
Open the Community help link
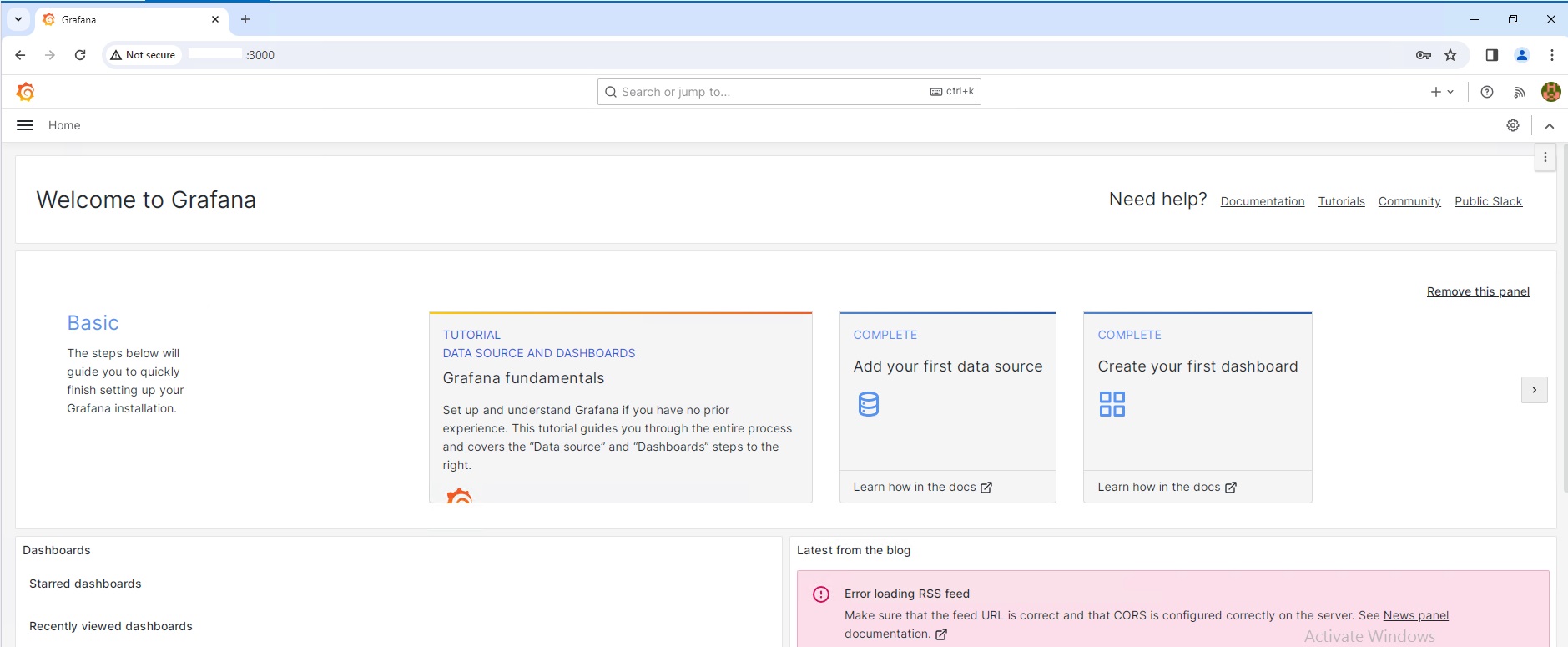[1409, 201]
